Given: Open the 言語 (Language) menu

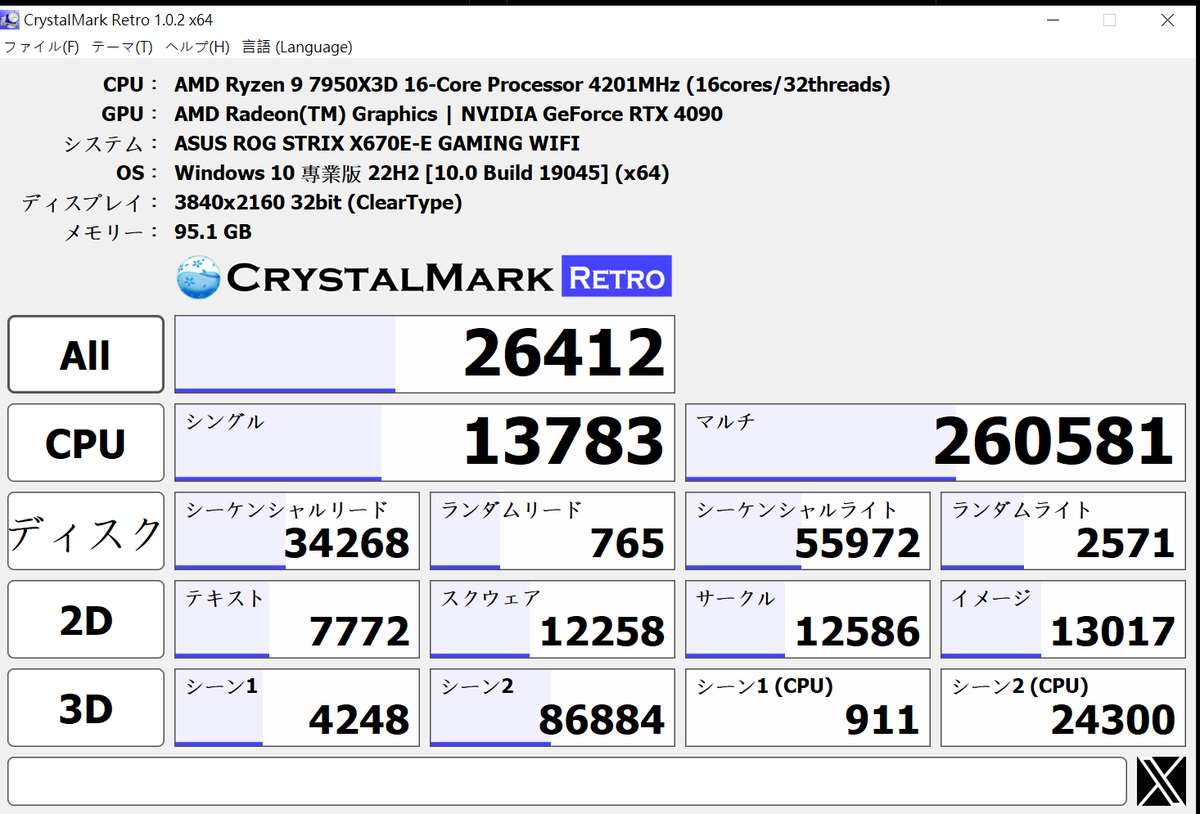Looking at the screenshot, I should (295, 47).
